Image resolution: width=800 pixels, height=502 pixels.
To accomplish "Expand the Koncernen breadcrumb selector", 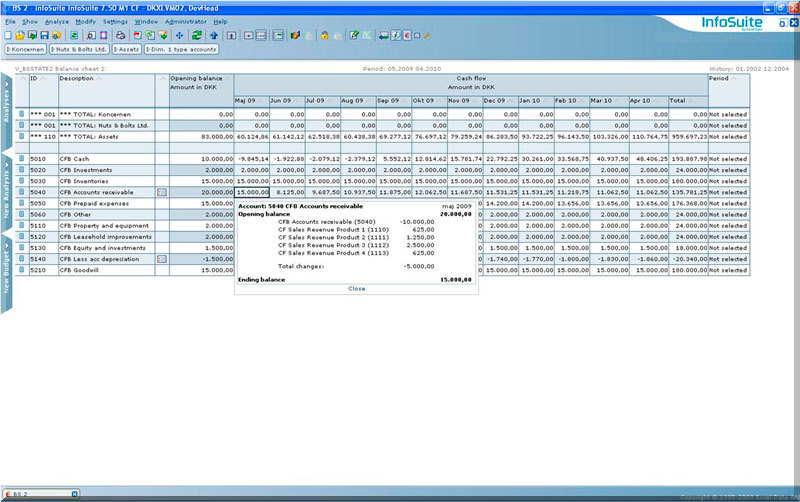I will [26, 49].
